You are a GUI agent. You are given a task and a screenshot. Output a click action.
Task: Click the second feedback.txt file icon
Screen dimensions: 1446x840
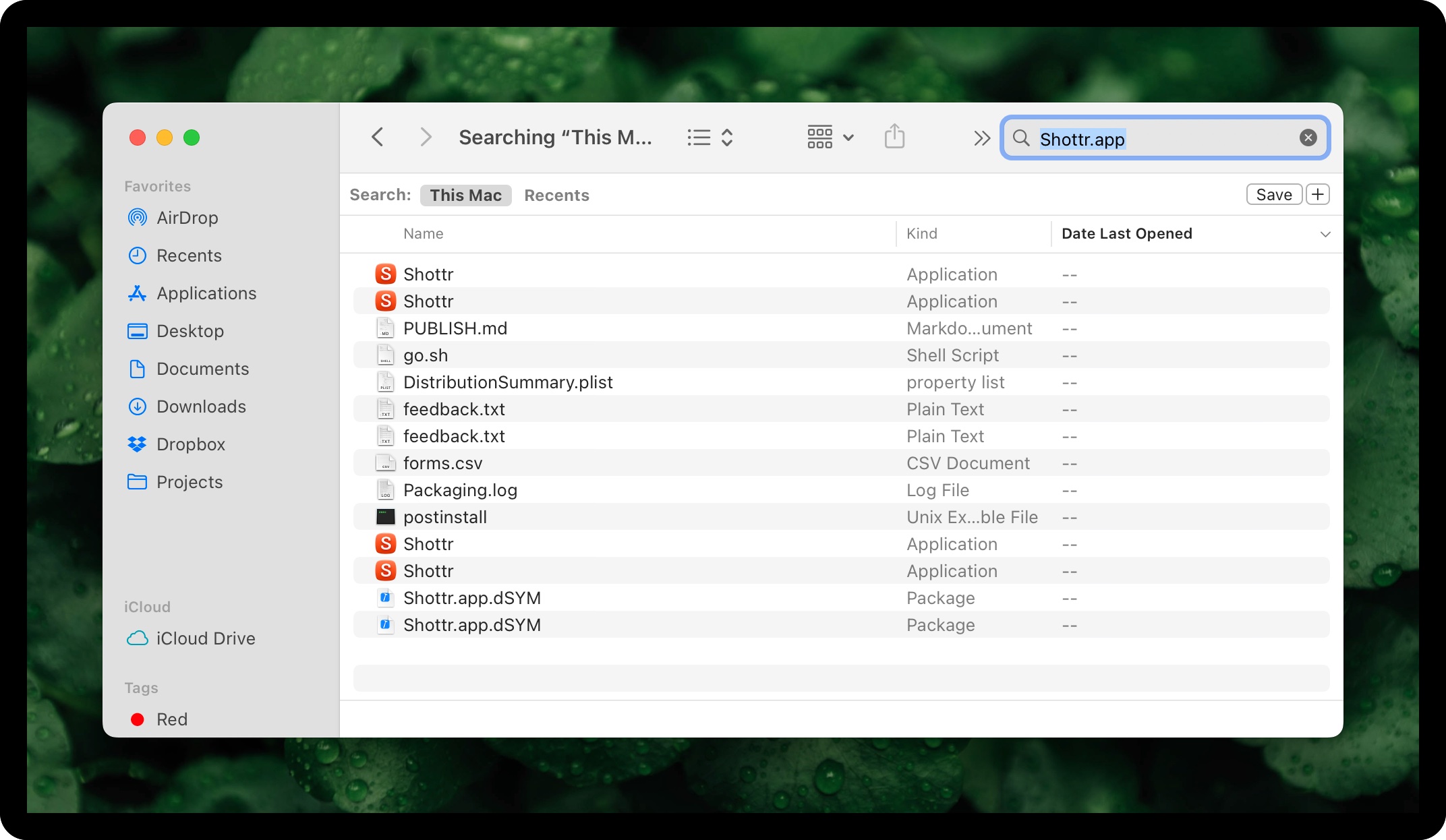pos(385,436)
